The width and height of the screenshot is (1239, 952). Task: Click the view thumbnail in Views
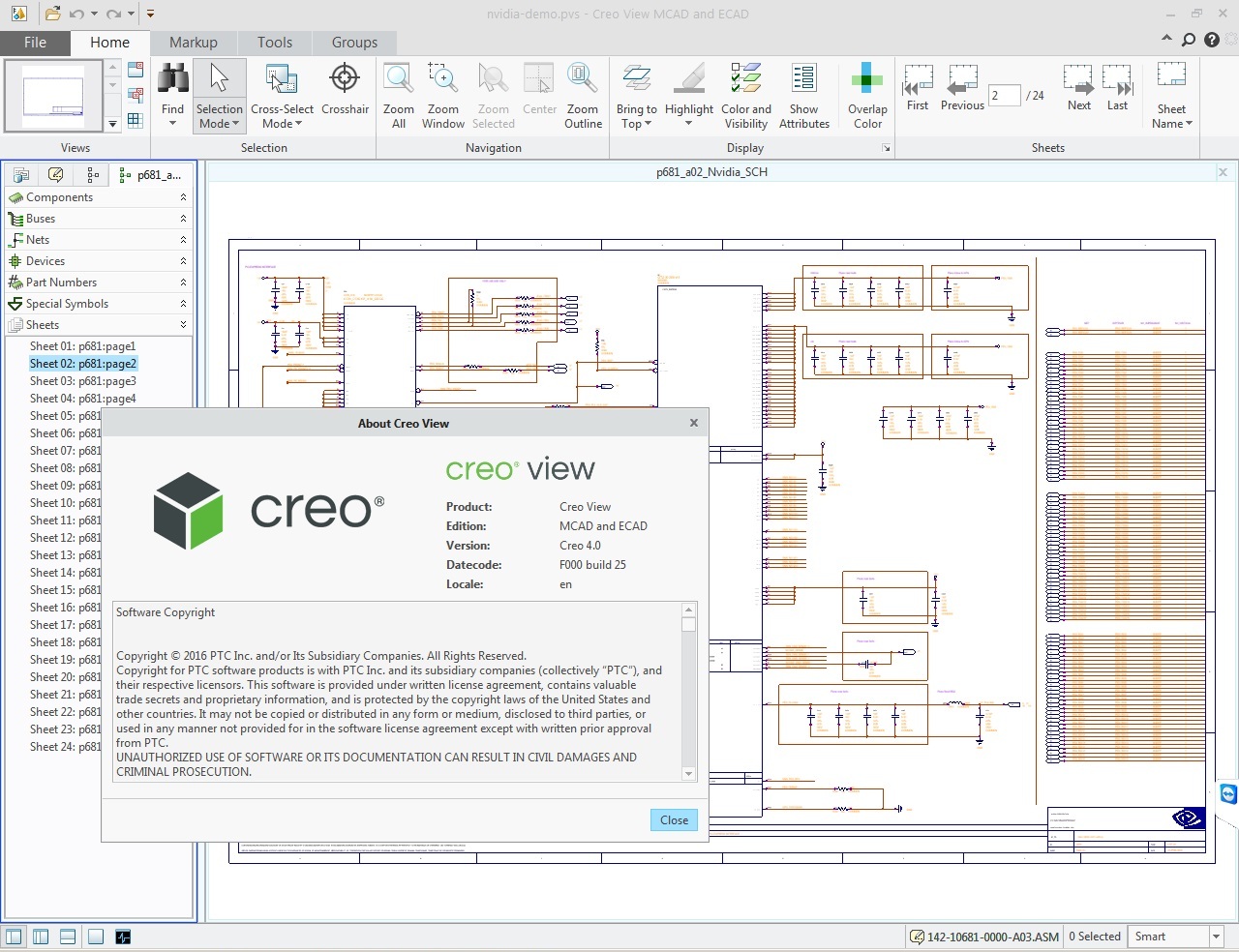coord(53,96)
